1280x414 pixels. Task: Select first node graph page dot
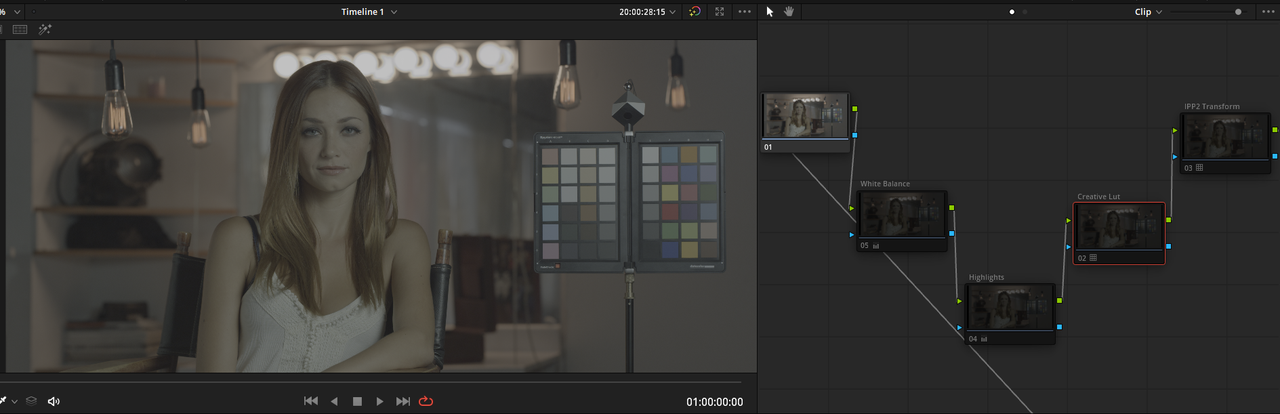tap(1012, 12)
